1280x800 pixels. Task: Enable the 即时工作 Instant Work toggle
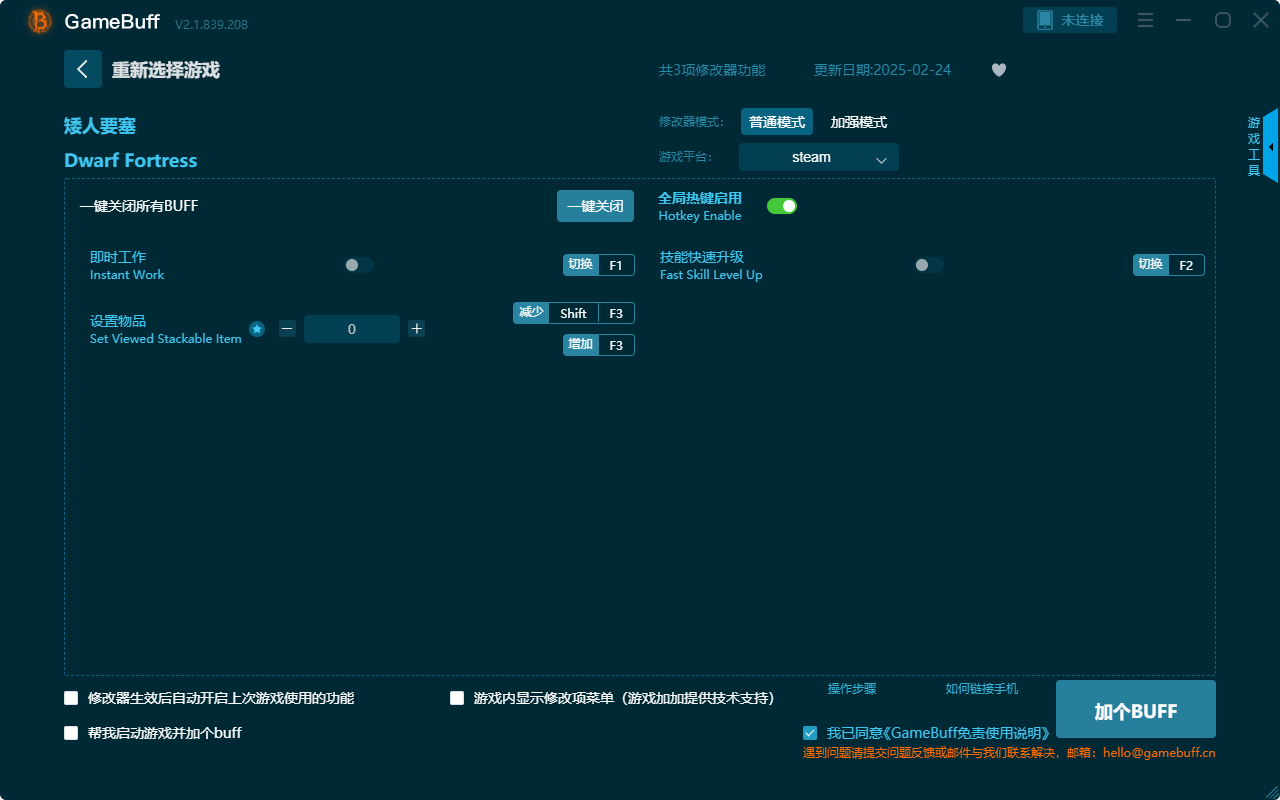[x=358, y=265]
